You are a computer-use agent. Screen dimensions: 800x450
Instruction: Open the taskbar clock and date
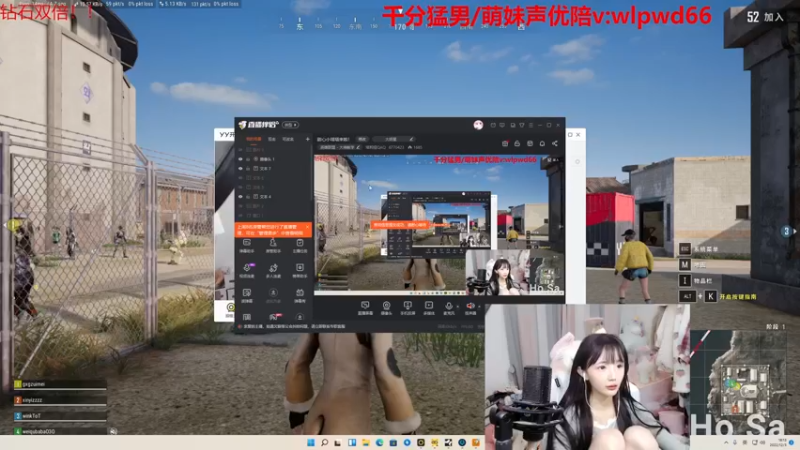coord(780,442)
